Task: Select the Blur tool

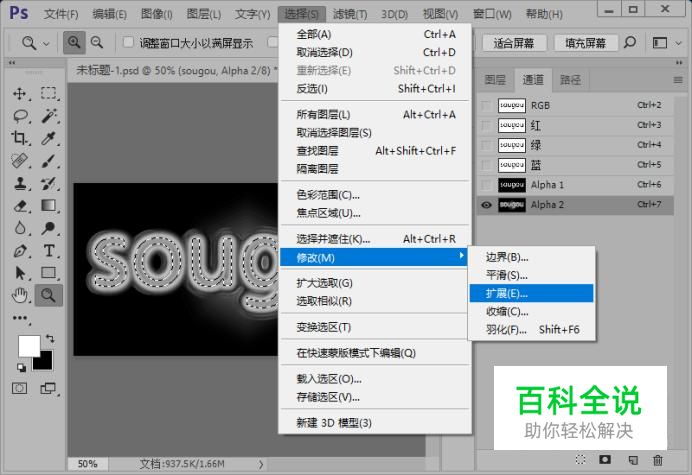Action: [x=20, y=228]
